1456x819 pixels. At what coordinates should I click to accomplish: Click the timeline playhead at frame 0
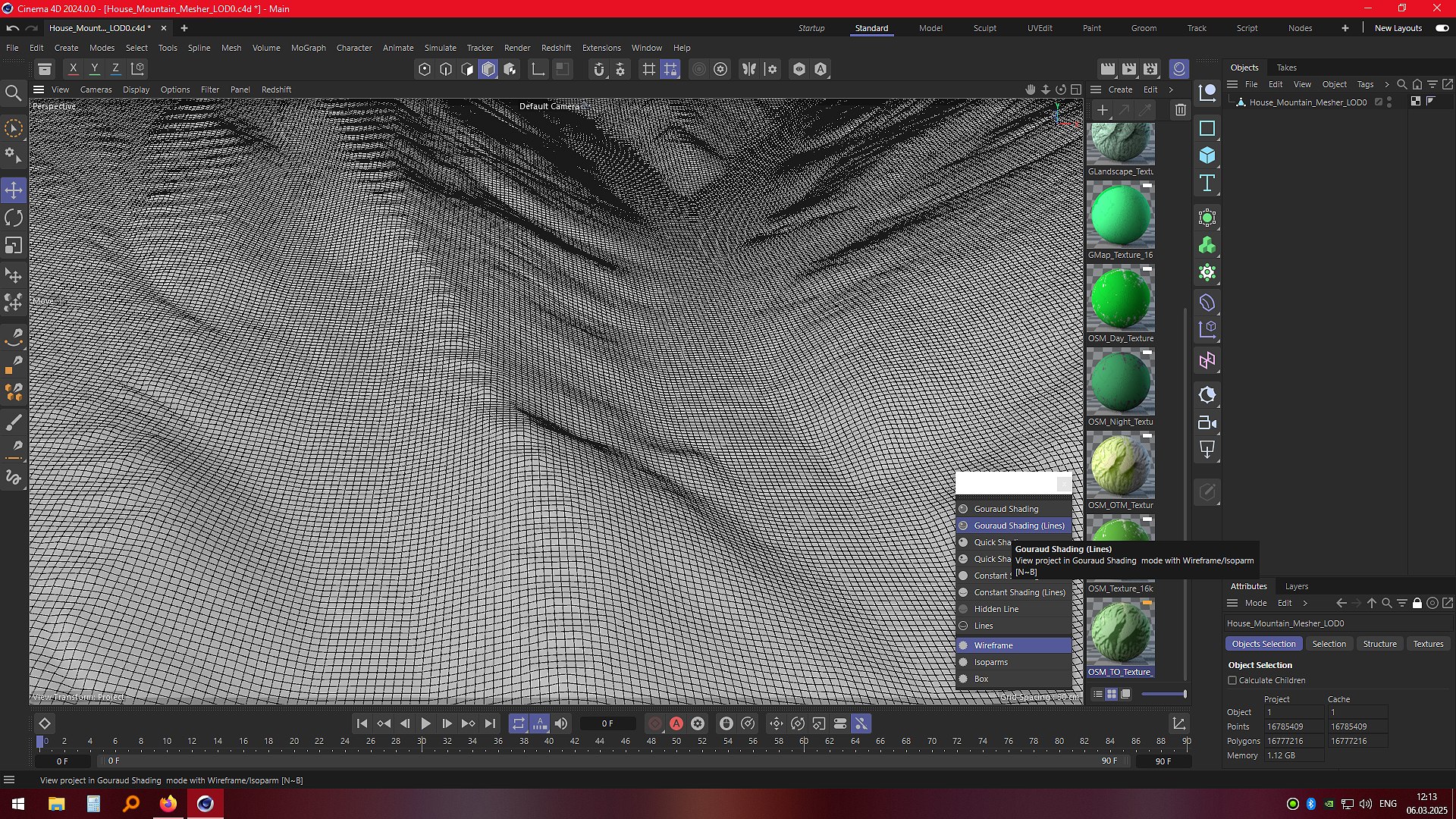(x=40, y=742)
